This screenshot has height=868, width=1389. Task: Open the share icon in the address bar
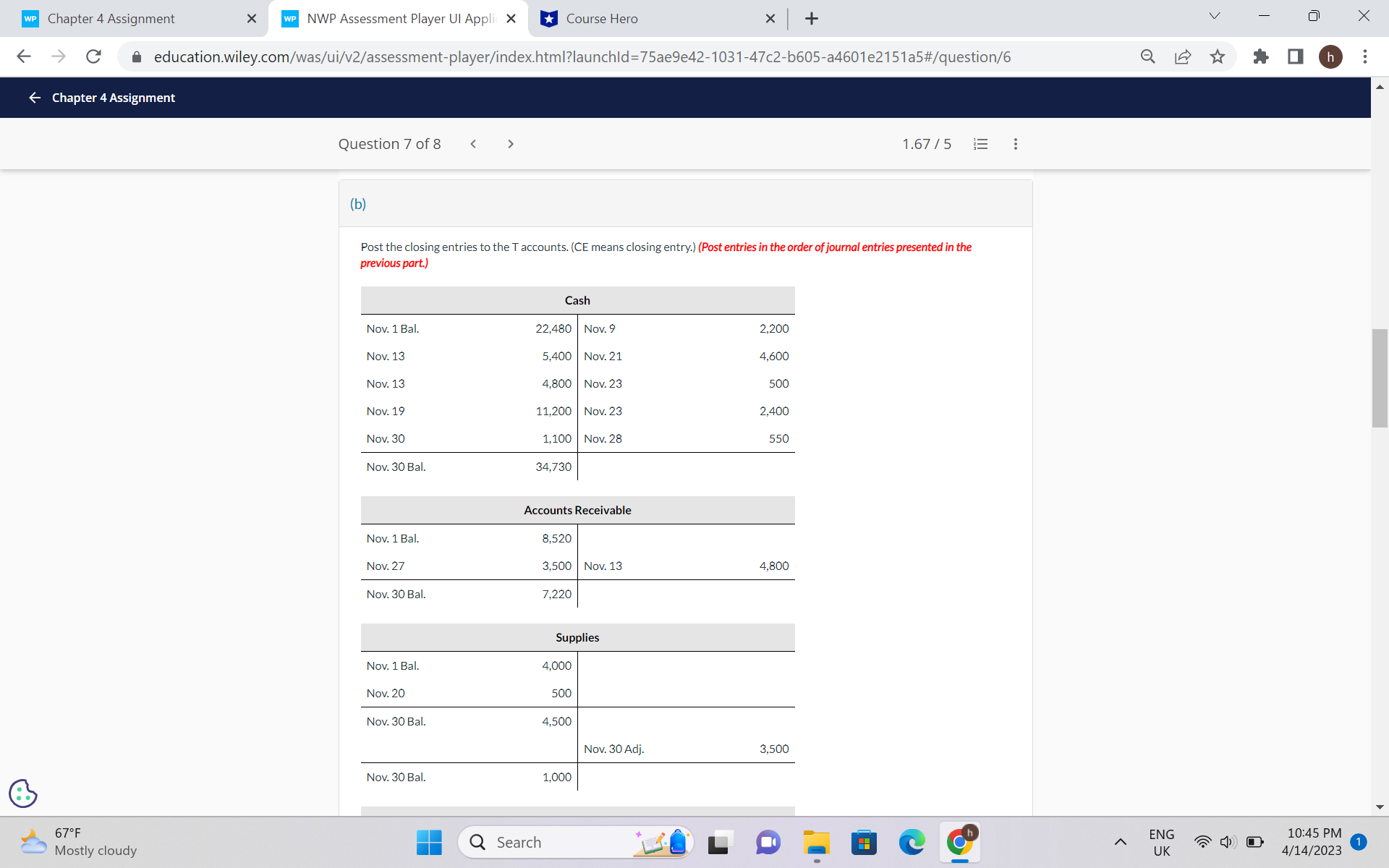point(1182,56)
